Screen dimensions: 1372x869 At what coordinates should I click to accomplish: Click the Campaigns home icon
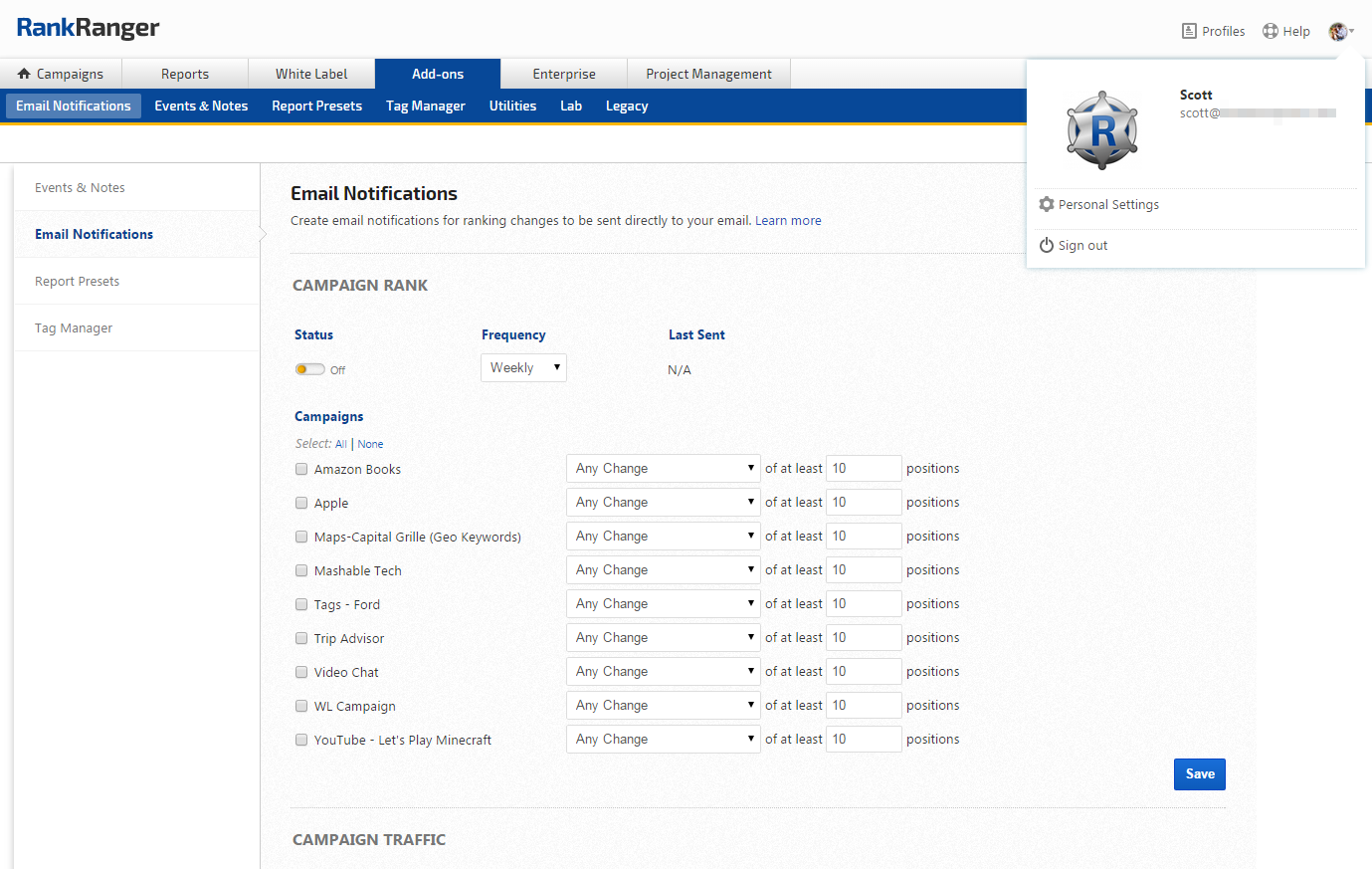pyautogui.click(x=24, y=74)
